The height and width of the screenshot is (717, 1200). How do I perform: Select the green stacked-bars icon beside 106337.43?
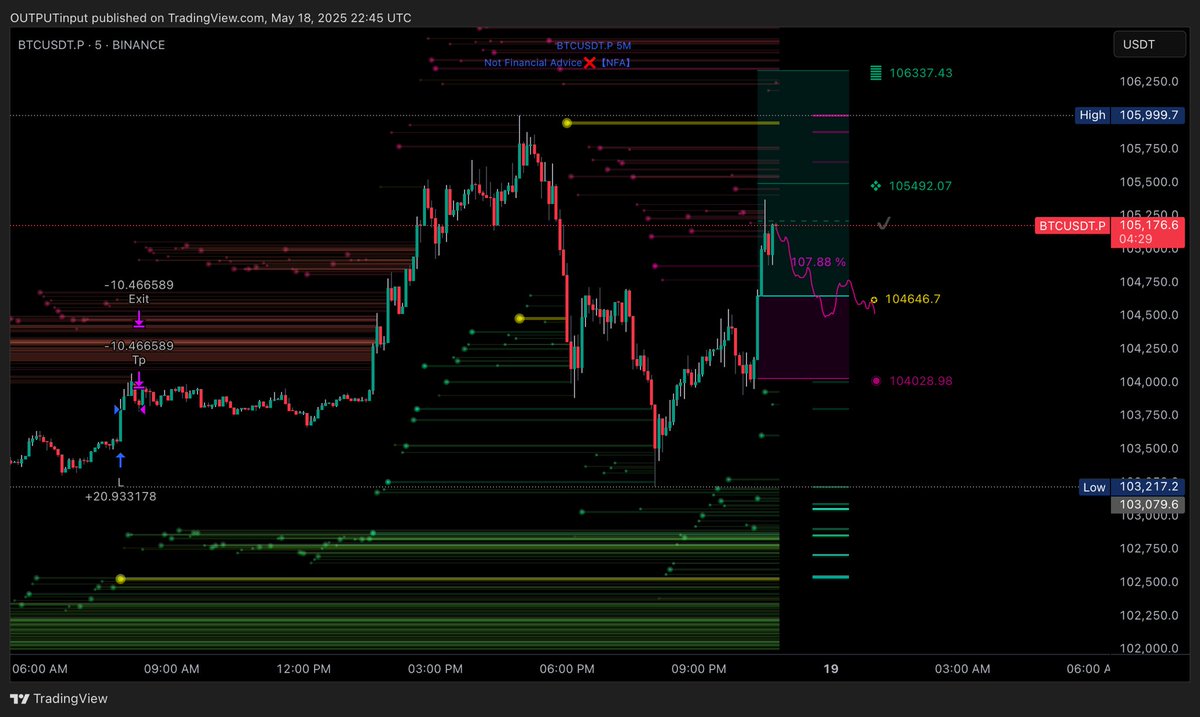(876, 73)
